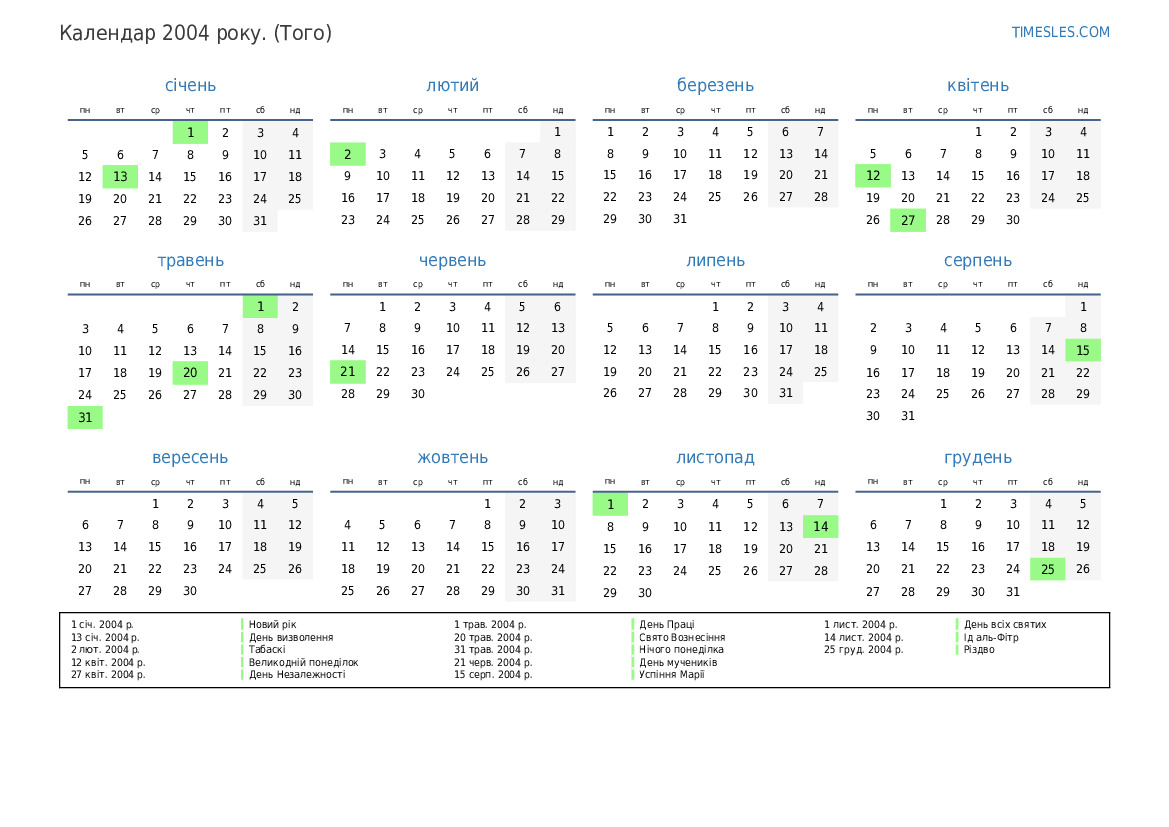
Task: Click August 31 in серпень
Action: pyautogui.click(x=907, y=416)
